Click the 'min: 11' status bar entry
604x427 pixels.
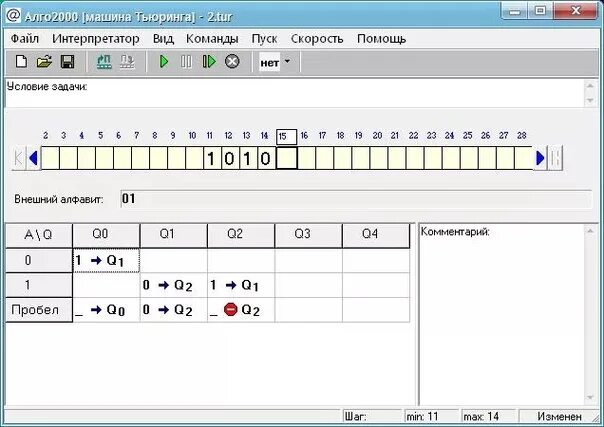[432, 417]
